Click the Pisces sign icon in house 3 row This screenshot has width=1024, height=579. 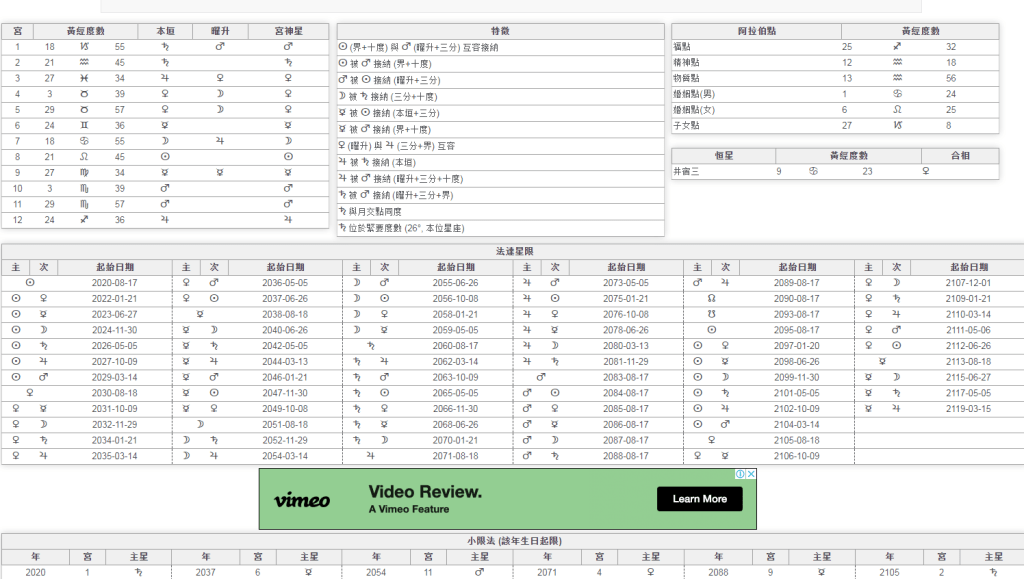[84, 78]
